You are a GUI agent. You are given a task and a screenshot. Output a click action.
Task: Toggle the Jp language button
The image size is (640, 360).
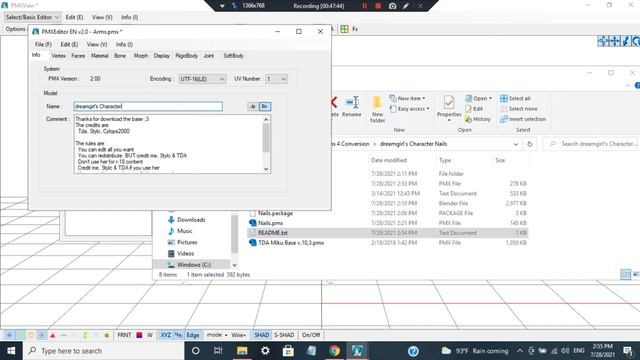253,107
